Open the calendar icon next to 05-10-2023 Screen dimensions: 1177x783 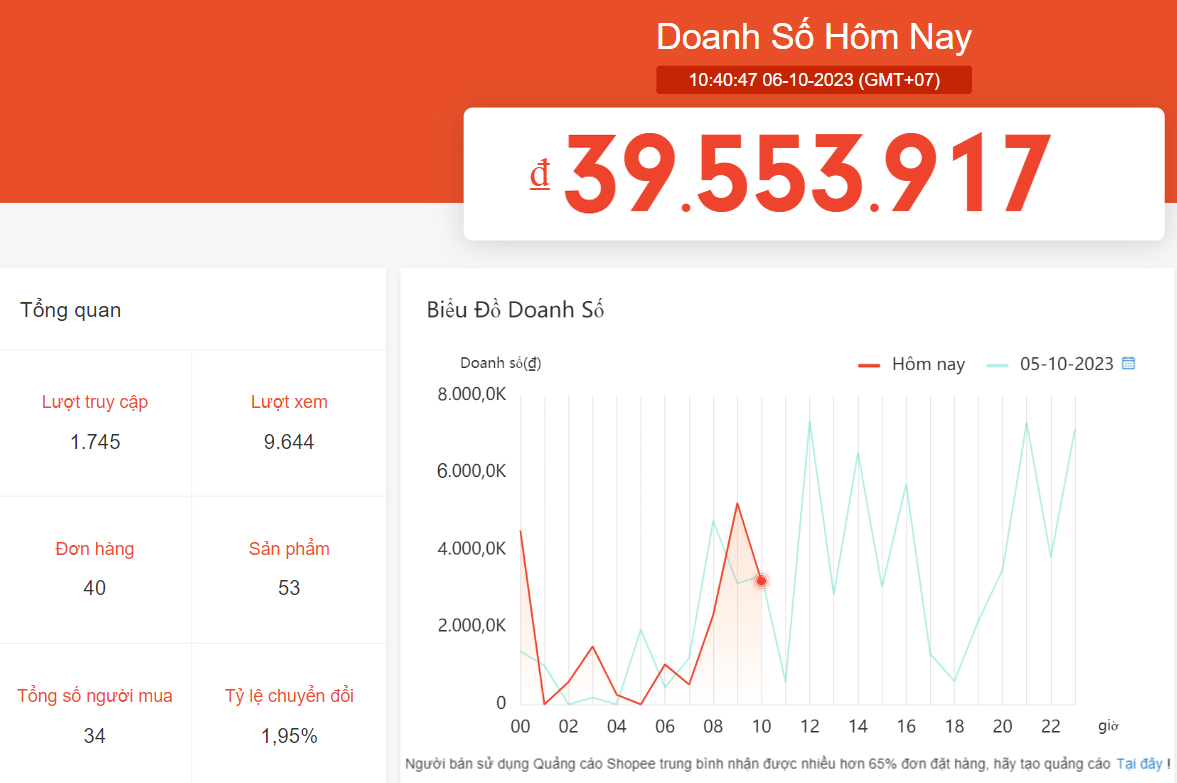pos(1128,363)
